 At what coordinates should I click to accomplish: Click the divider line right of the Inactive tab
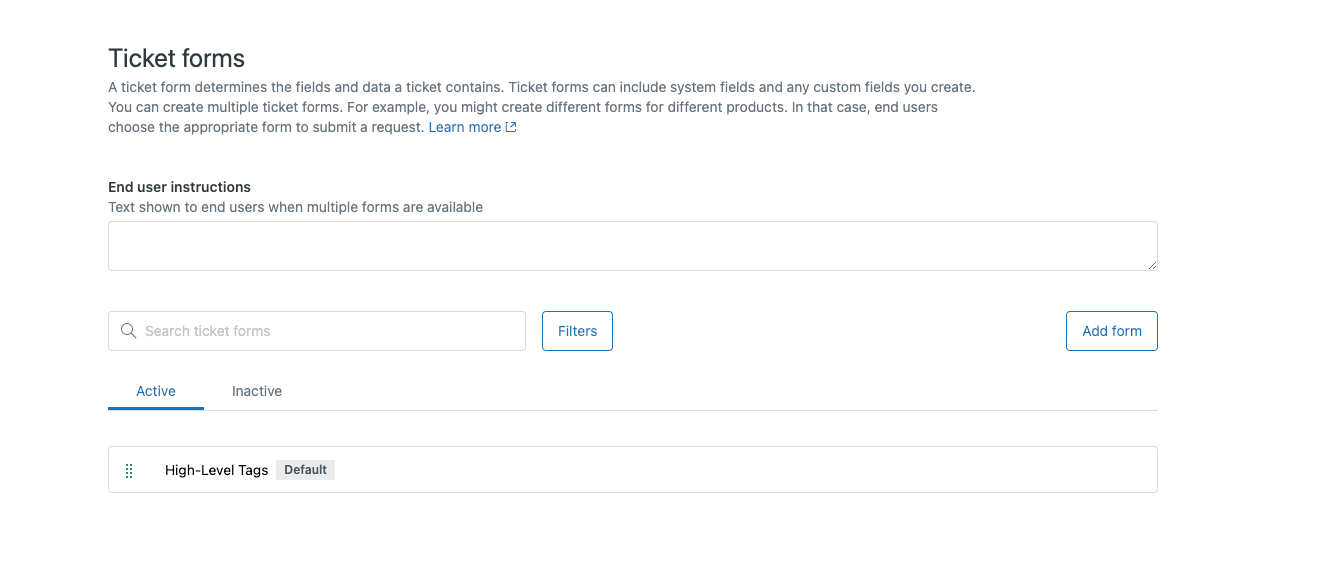(700, 410)
